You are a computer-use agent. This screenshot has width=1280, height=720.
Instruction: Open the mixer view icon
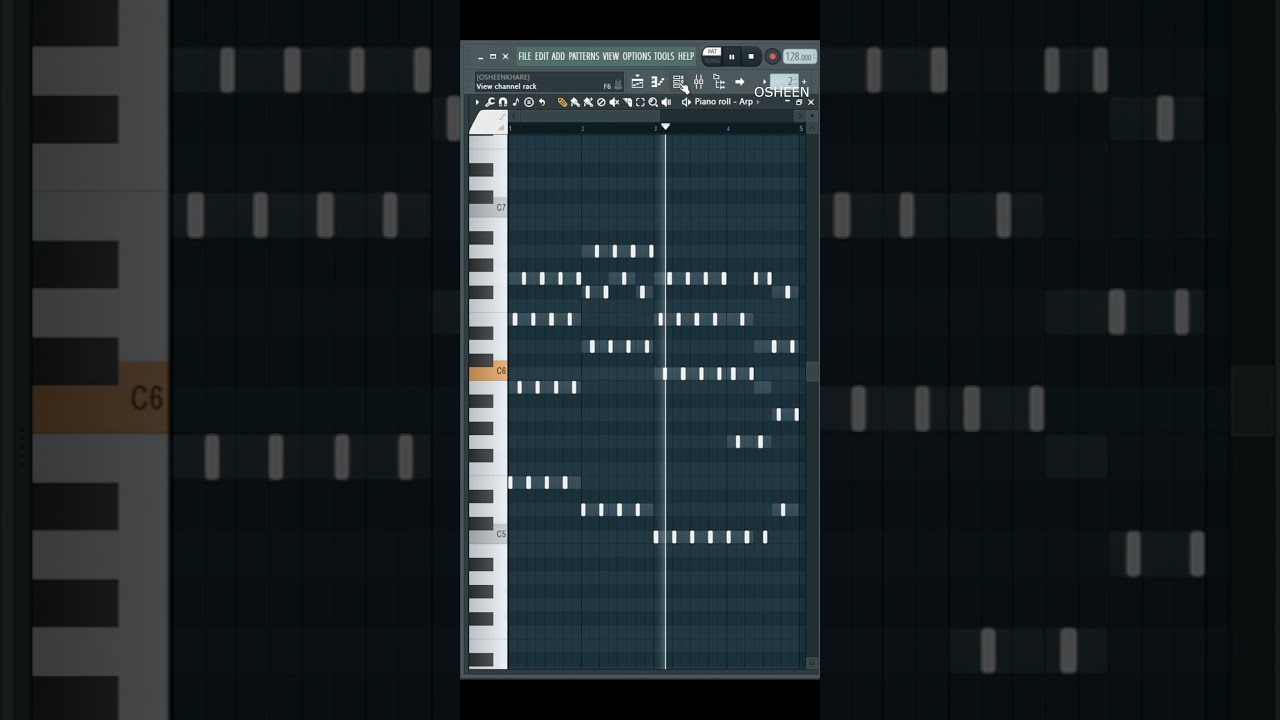(x=698, y=82)
